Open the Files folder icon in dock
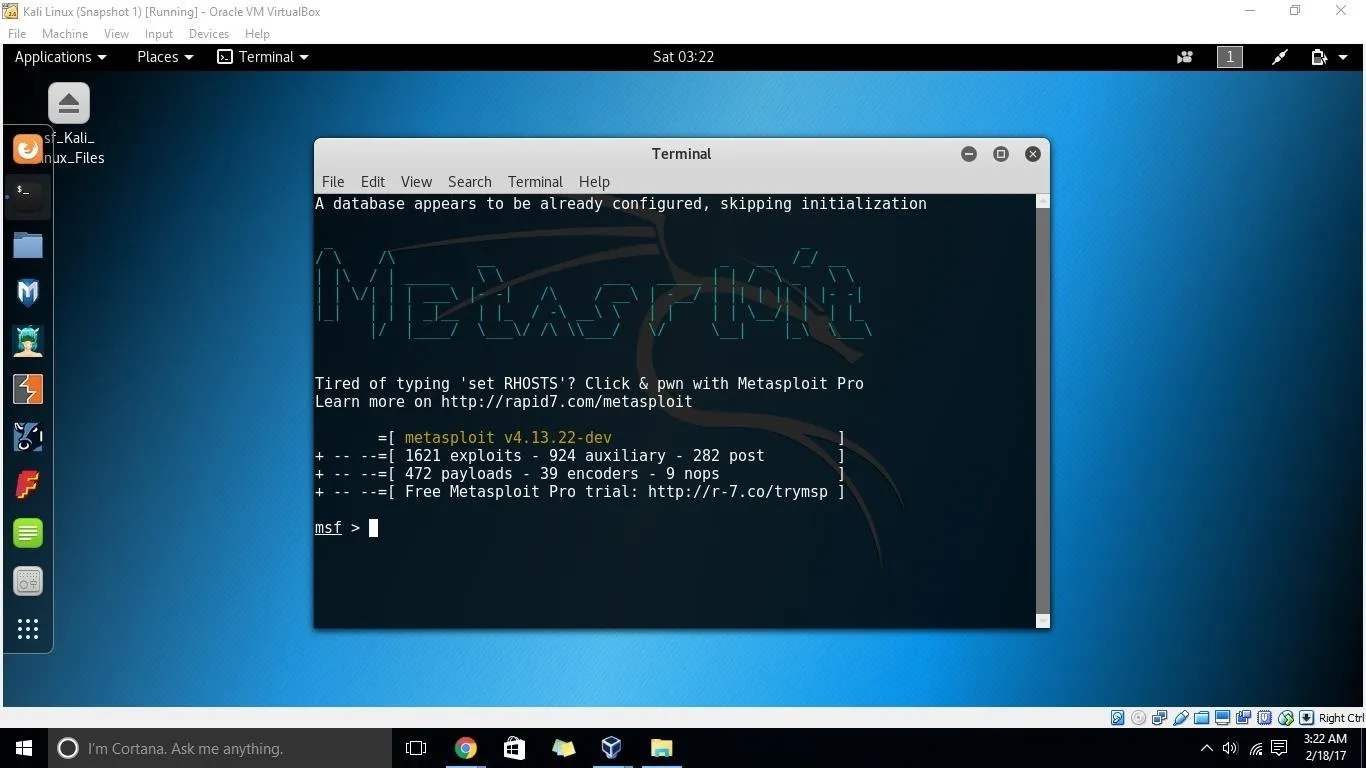Viewport: 1366px width, 768px height. tap(28, 244)
